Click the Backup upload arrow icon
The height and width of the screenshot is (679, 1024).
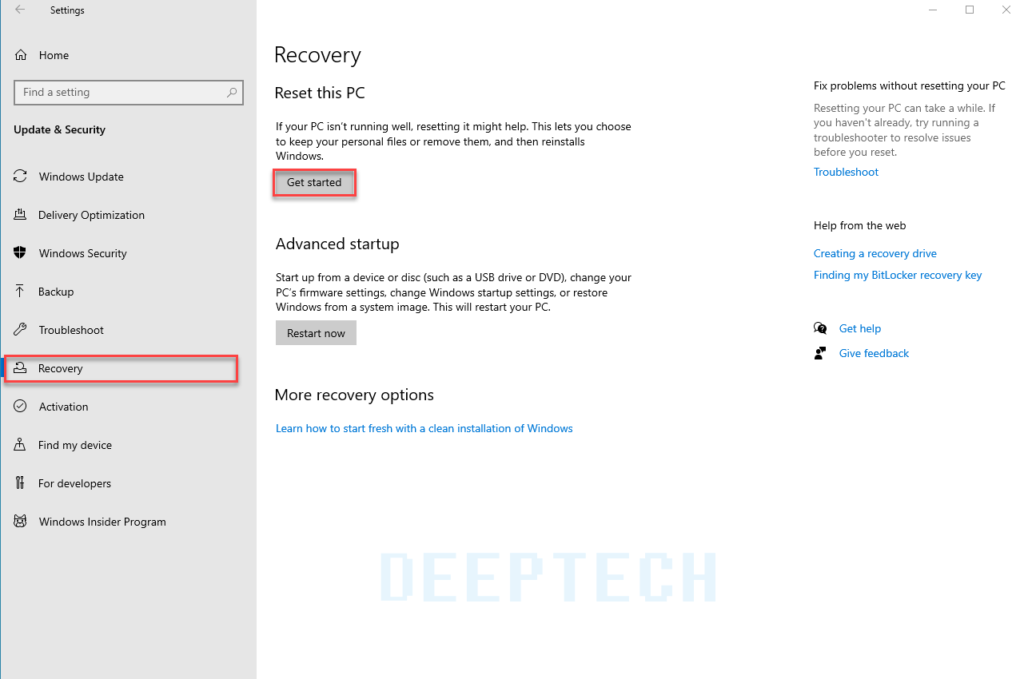(x=20, y=291)
